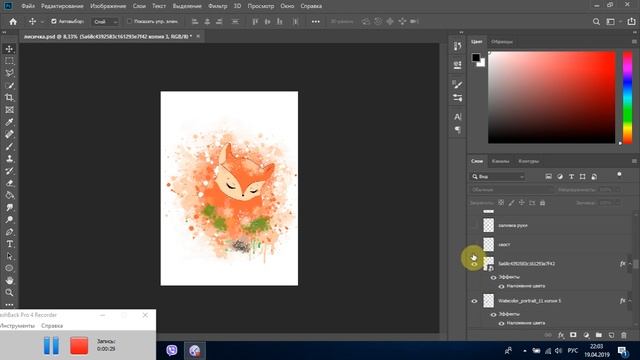Click the rainbow hue slider strip
The image size is (640, 360).
click(627, 97)
